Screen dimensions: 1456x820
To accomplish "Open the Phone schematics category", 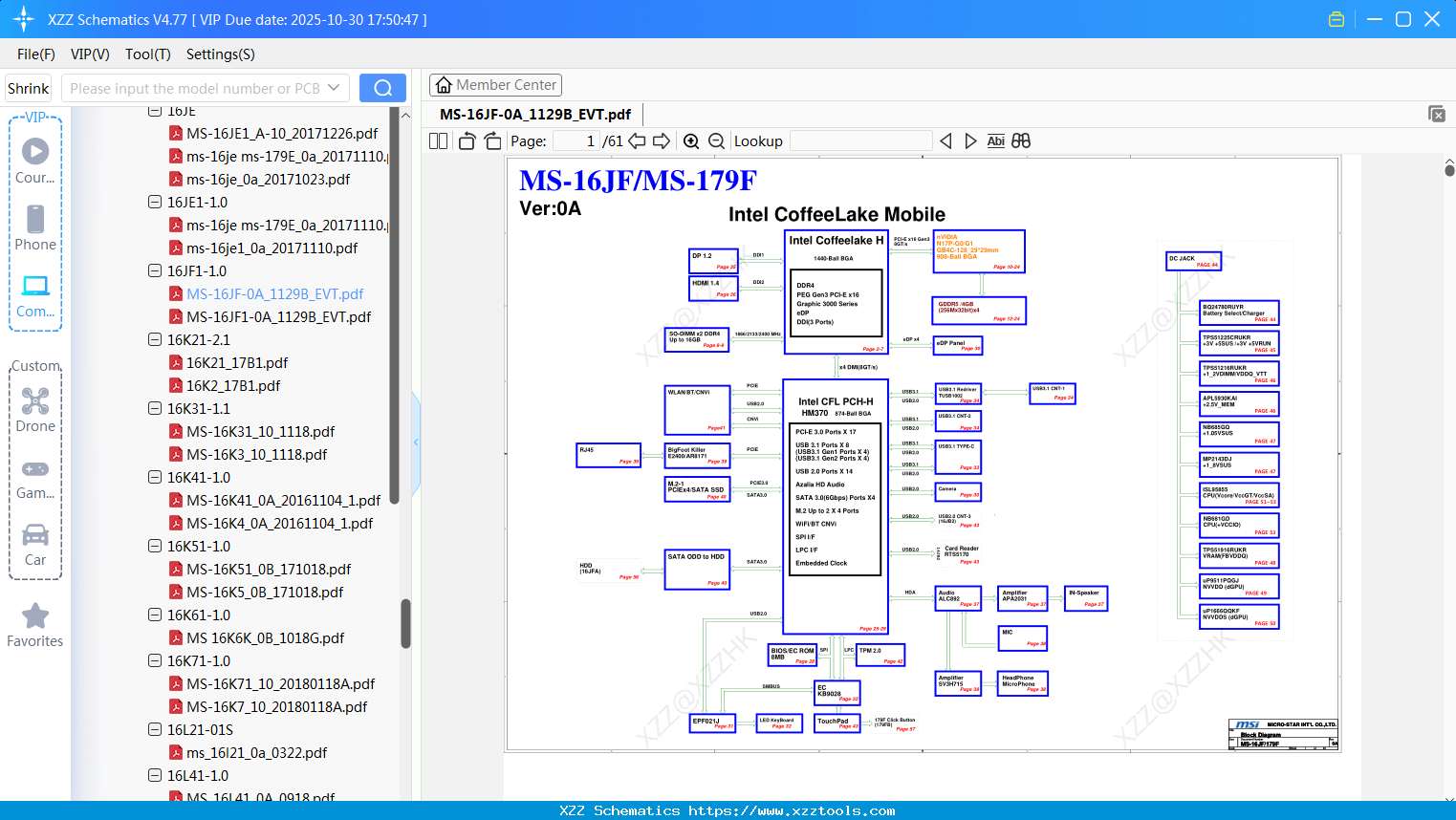I will tap(35, 227).
